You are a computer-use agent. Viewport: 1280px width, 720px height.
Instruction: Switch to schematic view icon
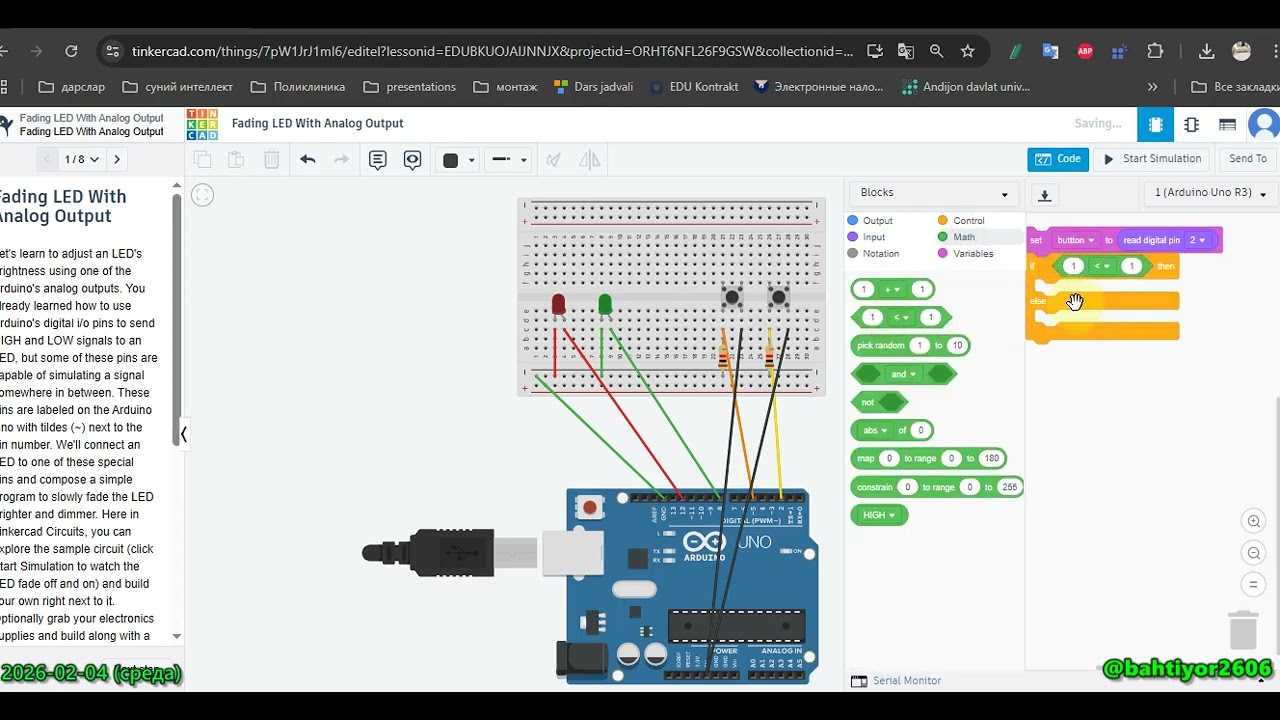point(1191,125)
